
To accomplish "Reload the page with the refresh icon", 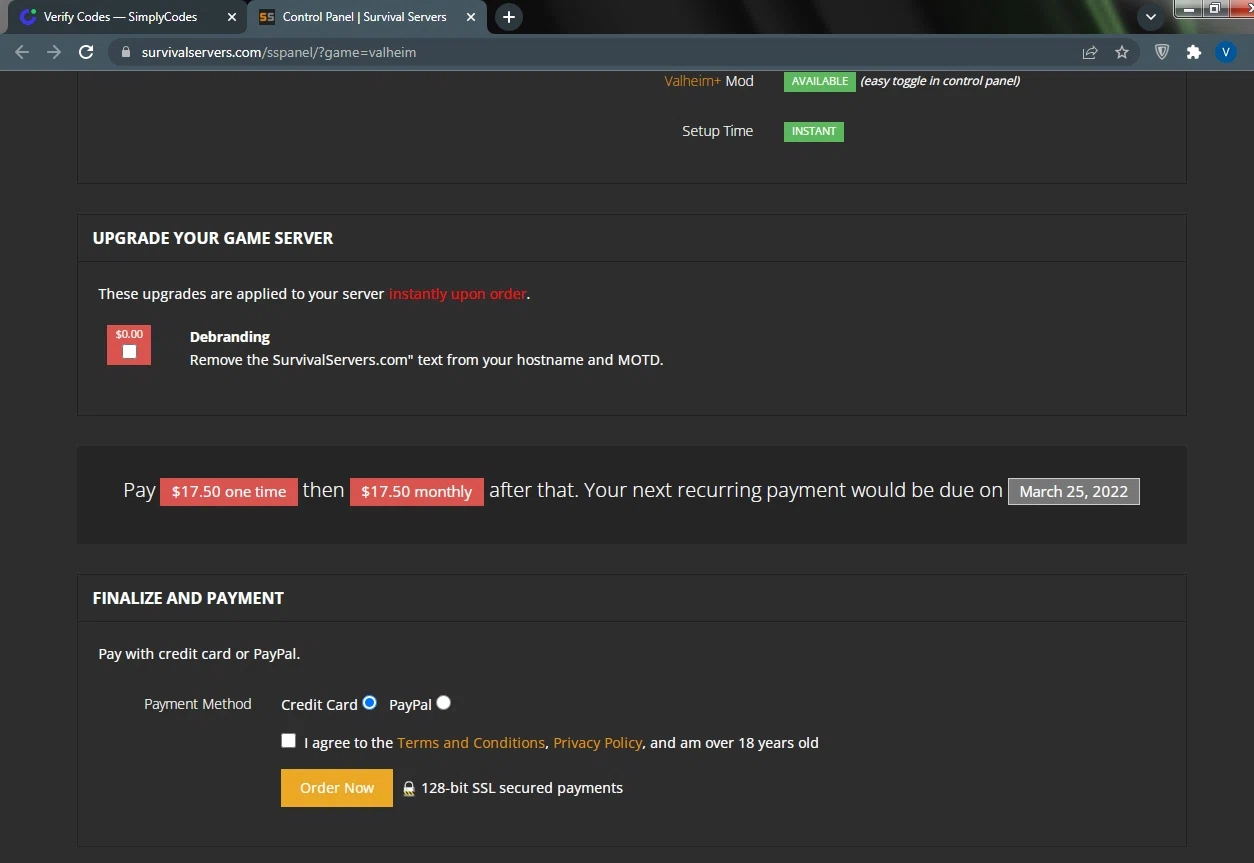I will pyautogui.click(x=86, y=52).
